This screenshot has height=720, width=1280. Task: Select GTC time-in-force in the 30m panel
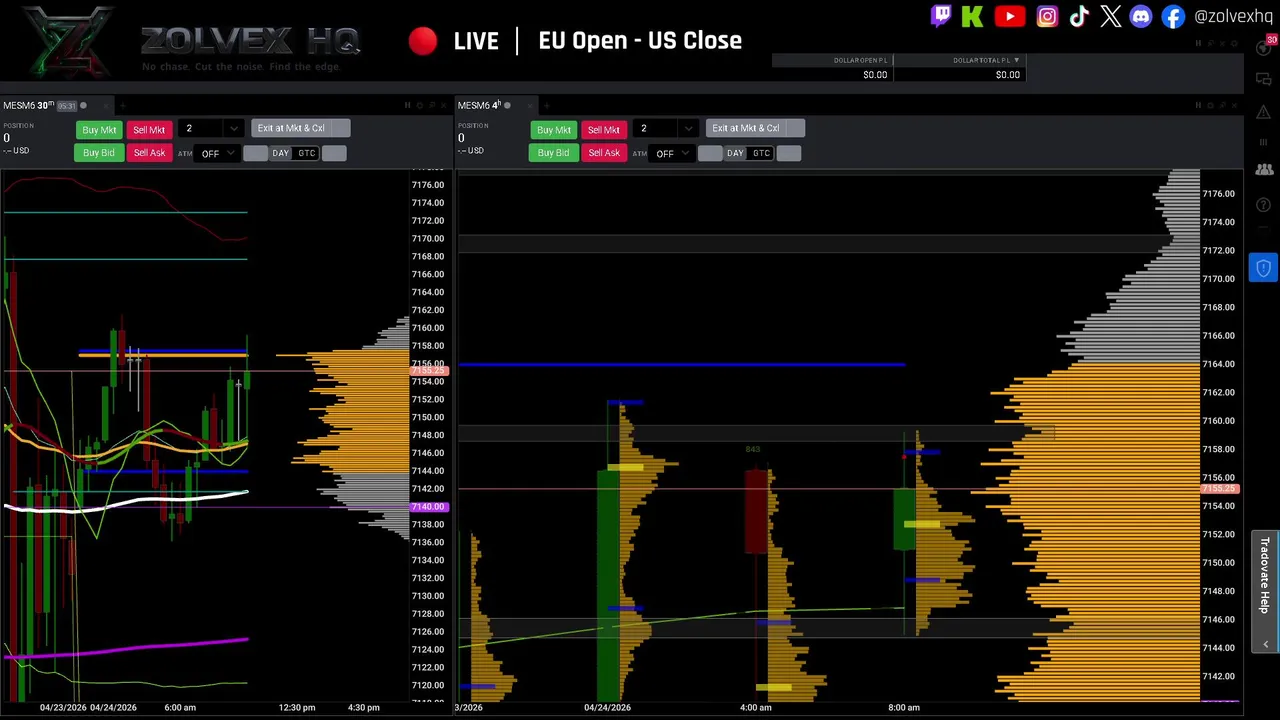[306, 153]
